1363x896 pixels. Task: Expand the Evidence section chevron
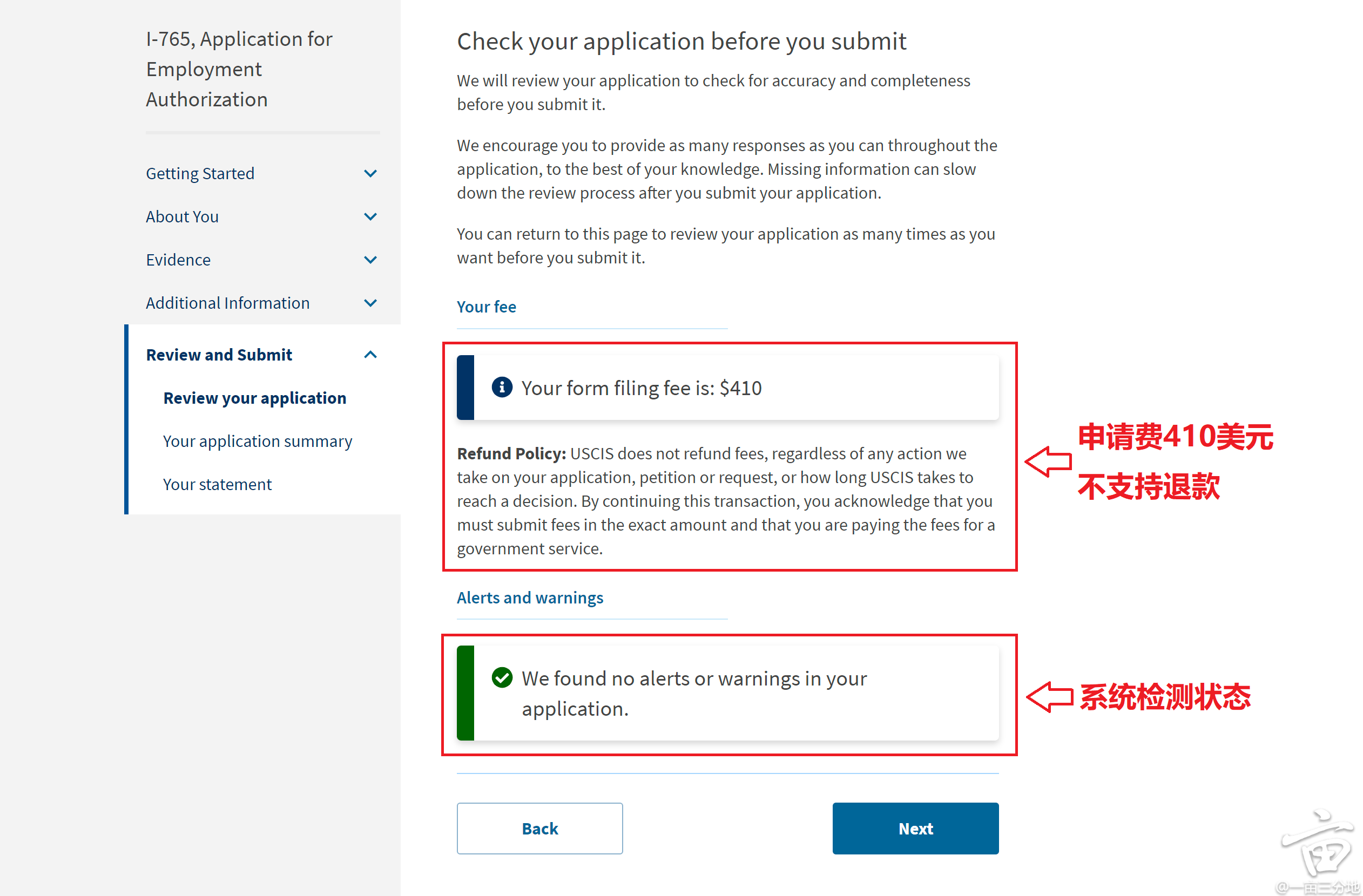point(370,260)
